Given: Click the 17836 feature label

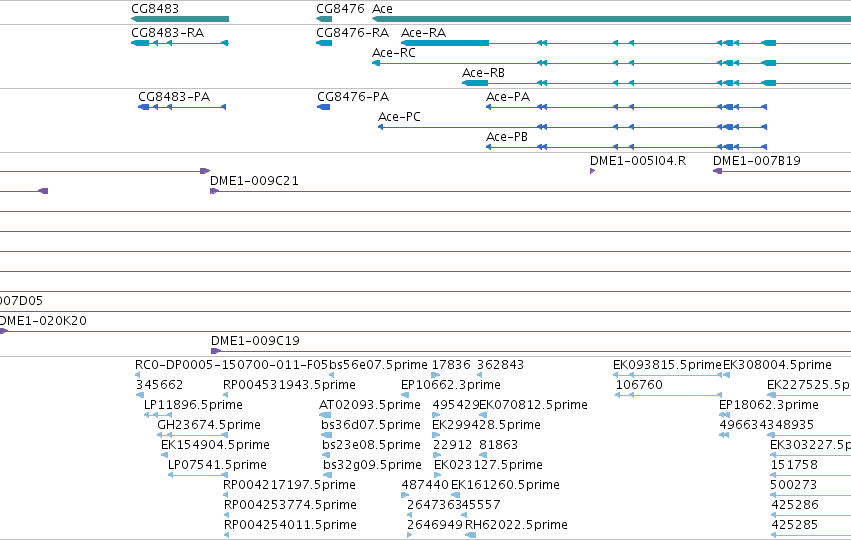Looking at the screenshot, I should 451,365.
